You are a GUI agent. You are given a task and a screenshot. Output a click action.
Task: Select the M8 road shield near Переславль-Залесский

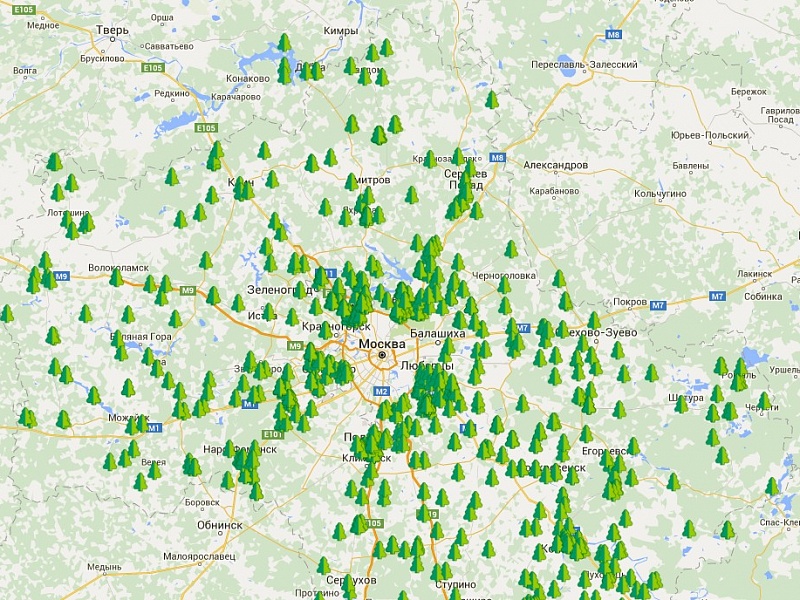coord(613,35)
